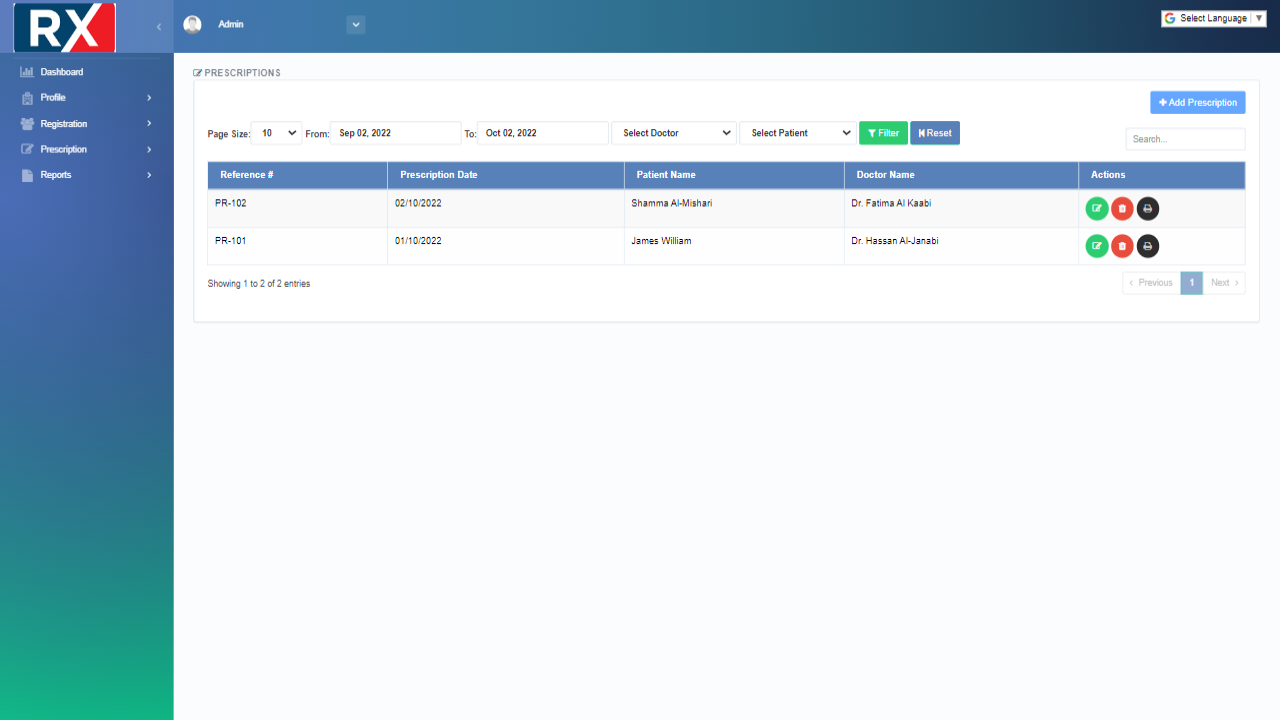Print prescription PR-101 with the printer icon
This screenshot has width=1280, height=720.
1148,246
